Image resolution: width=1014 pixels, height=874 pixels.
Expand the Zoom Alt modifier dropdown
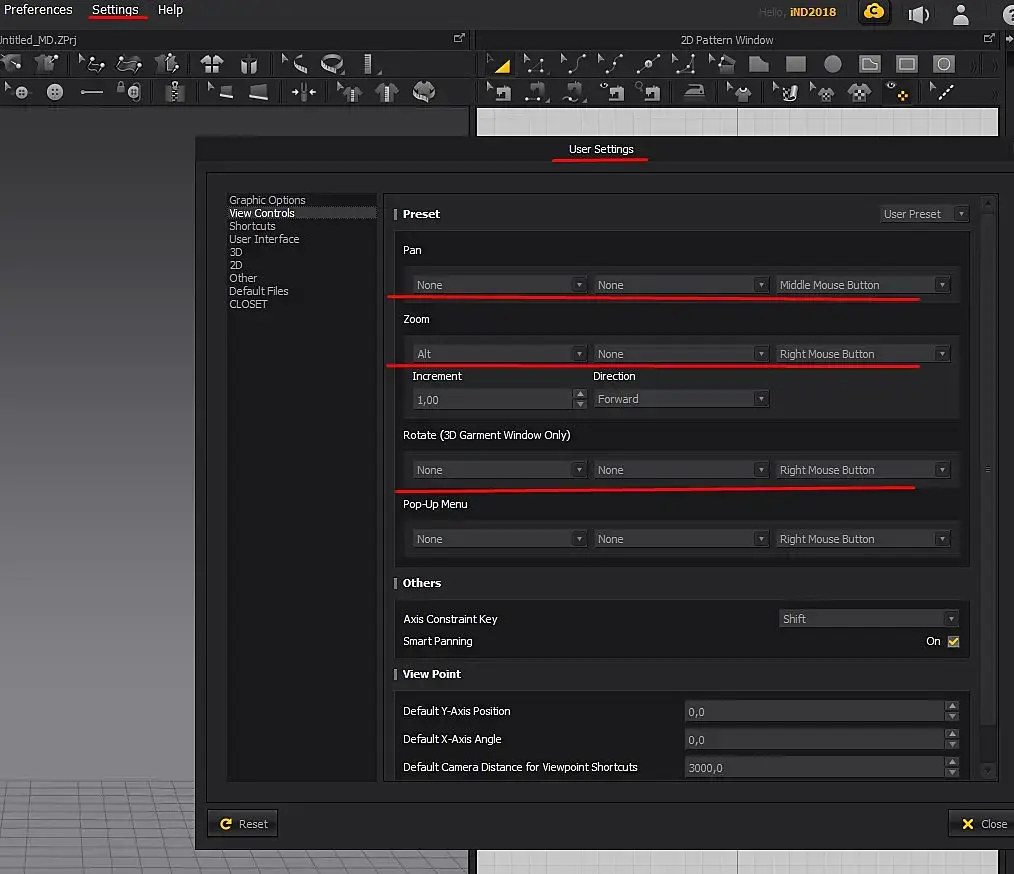[x=499, y=354]
